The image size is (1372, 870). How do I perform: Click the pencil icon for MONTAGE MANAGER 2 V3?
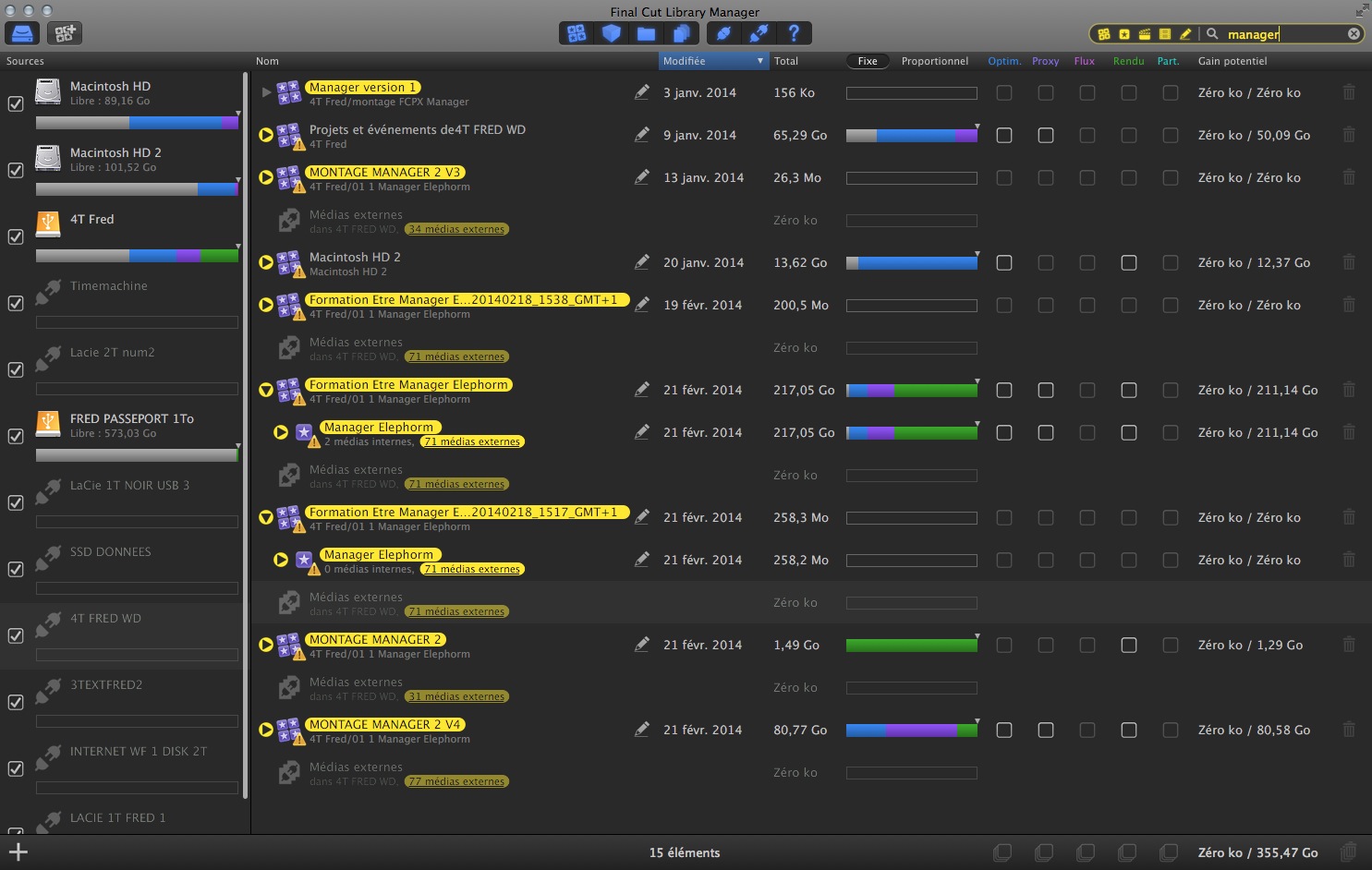pos(642,177)
